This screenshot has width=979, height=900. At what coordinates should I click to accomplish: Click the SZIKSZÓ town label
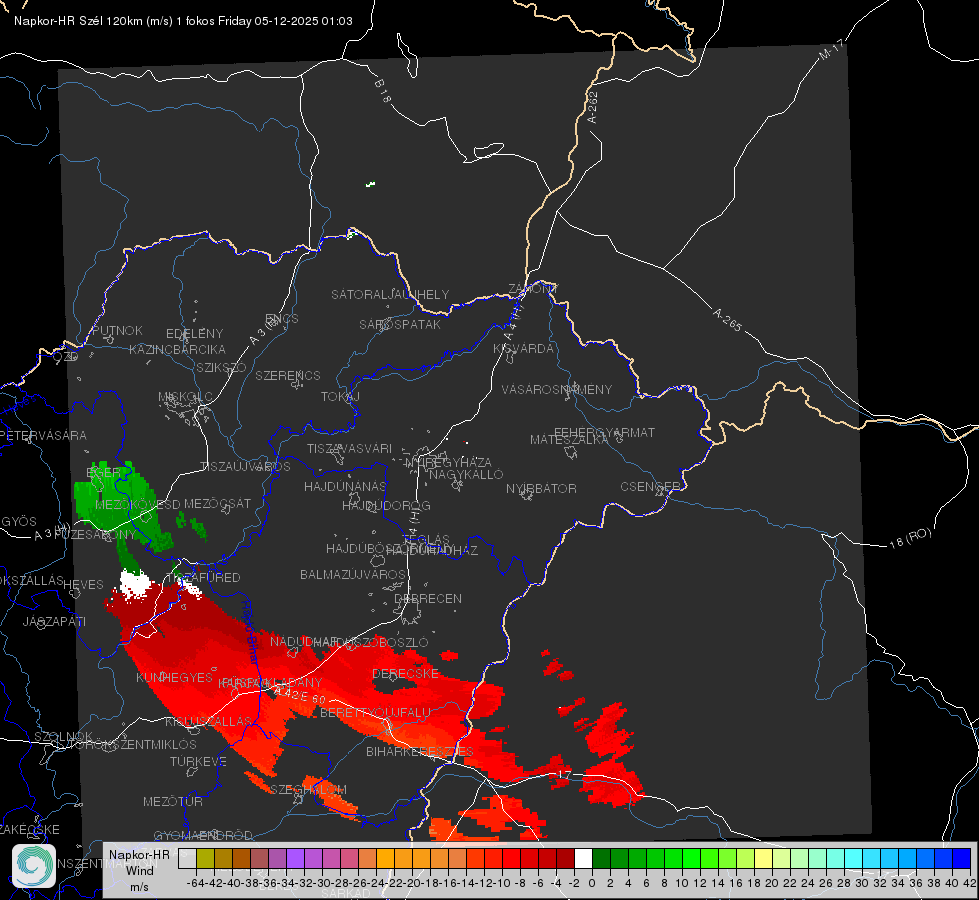(x=221, y=367)
